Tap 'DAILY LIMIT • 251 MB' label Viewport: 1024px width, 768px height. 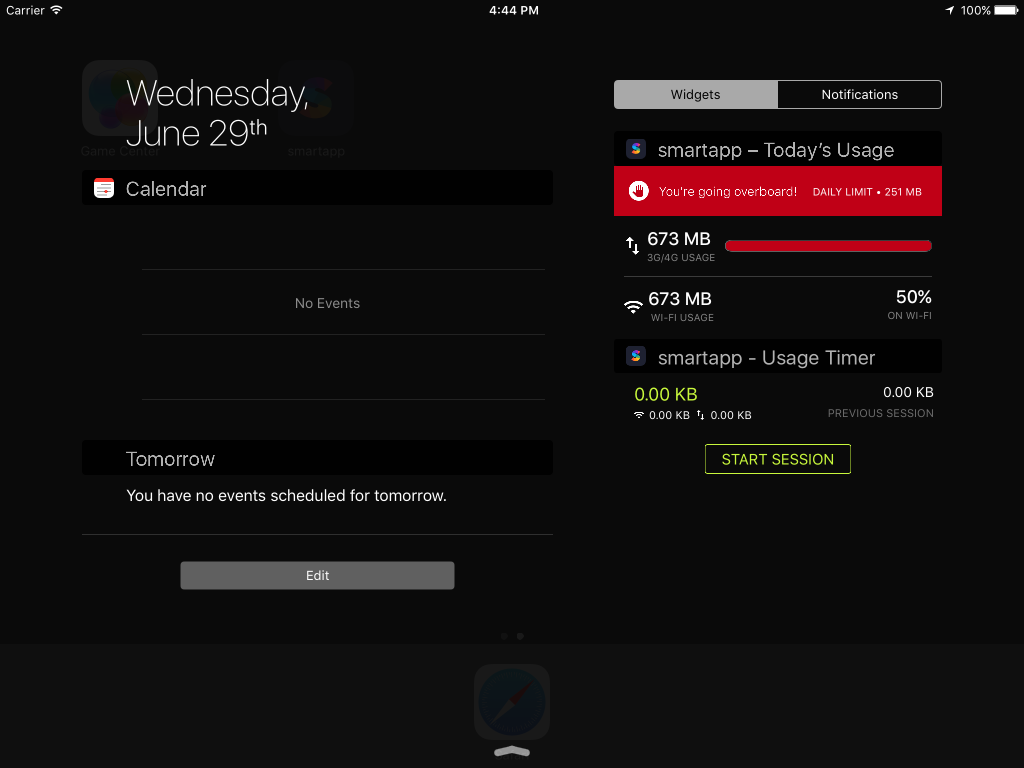pyautogui.click(x=867, y=192)
